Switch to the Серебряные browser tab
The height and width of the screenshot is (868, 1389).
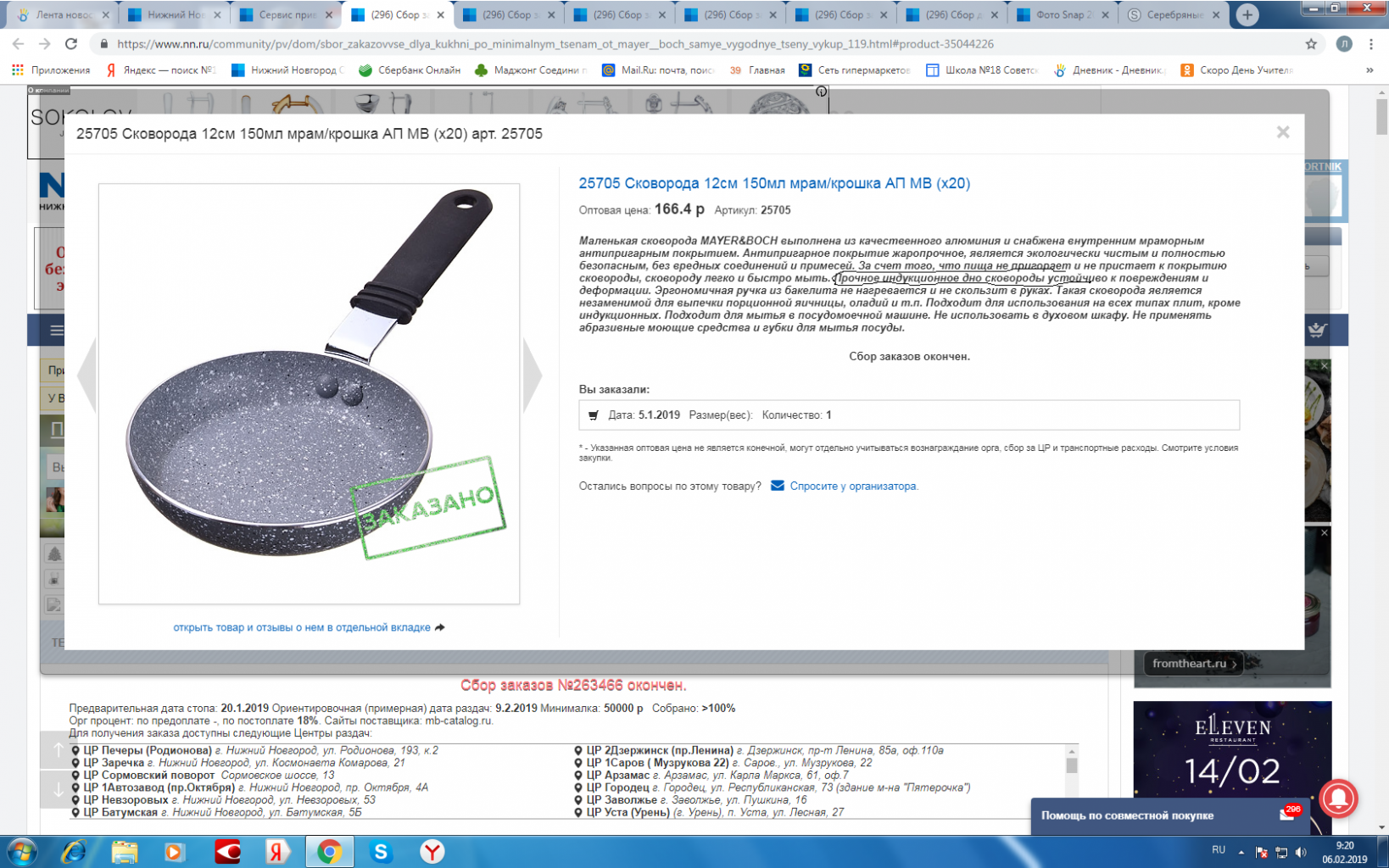click(x=1174, y=14)
